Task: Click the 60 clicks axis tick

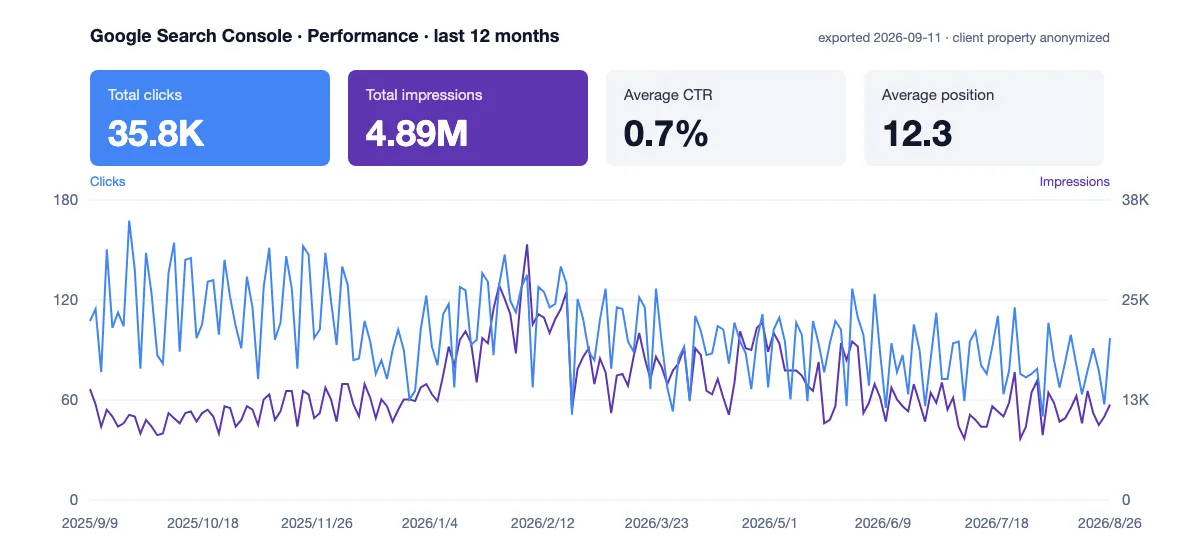Action: click(x=71, y=400)
